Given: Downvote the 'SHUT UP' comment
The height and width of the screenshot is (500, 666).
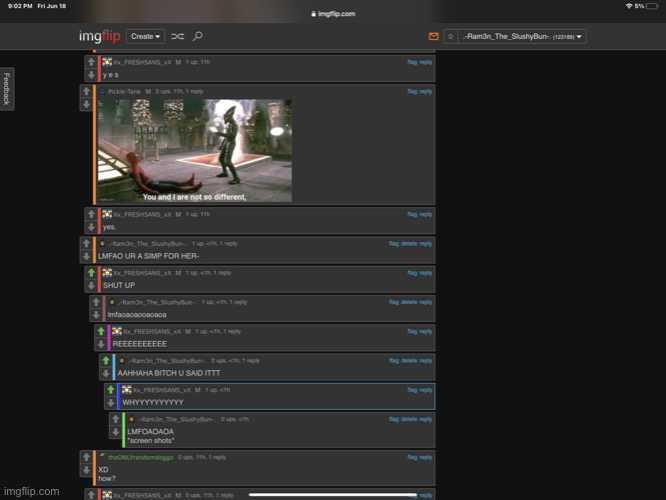Looking at the screenshot, I should pos(91,286).
